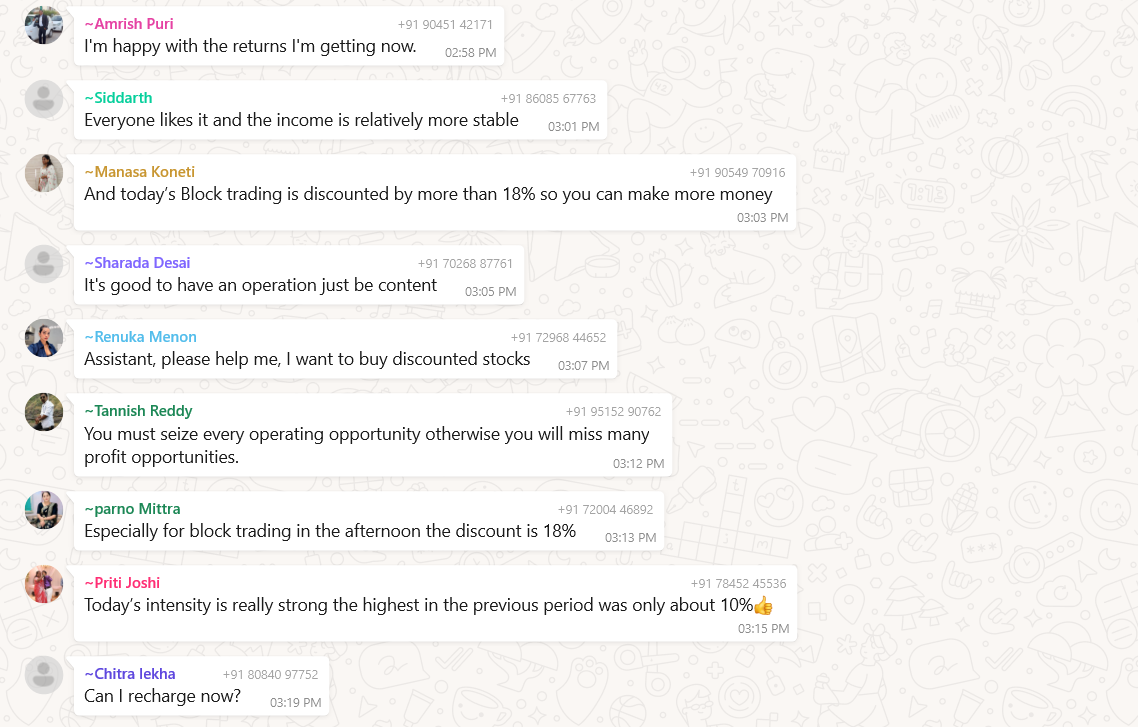The image size is (1138, 727).
Task: Click the "Can I recharge now?" message
Action: click(163, 696)
